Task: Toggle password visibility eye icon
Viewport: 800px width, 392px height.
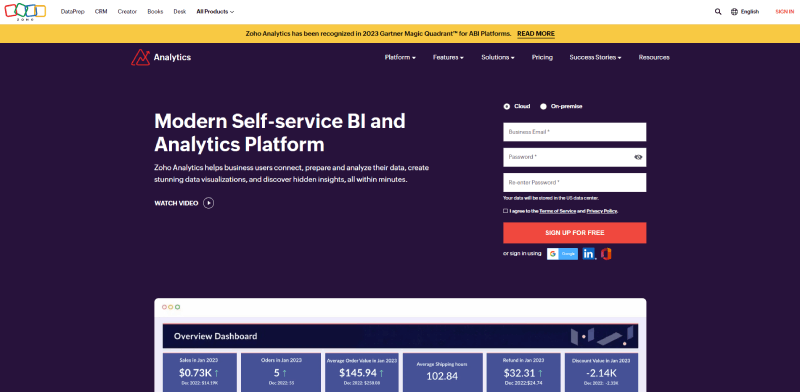Action: pyautogui.click(x=638, y=157)
